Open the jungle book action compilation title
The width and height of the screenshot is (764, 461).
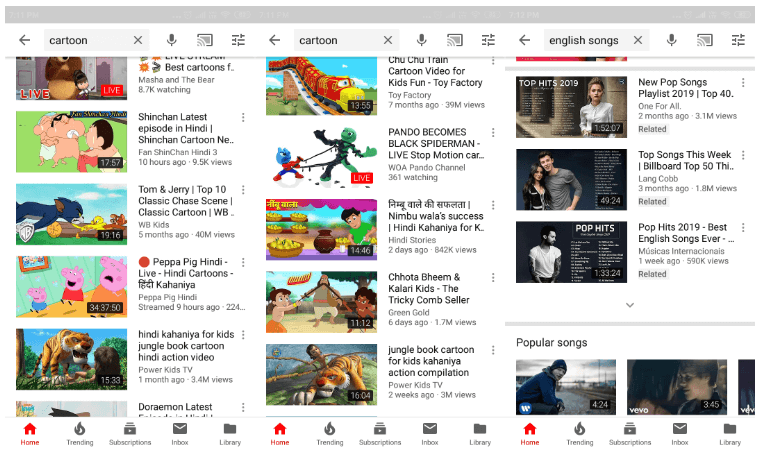(x=431, y=361)
